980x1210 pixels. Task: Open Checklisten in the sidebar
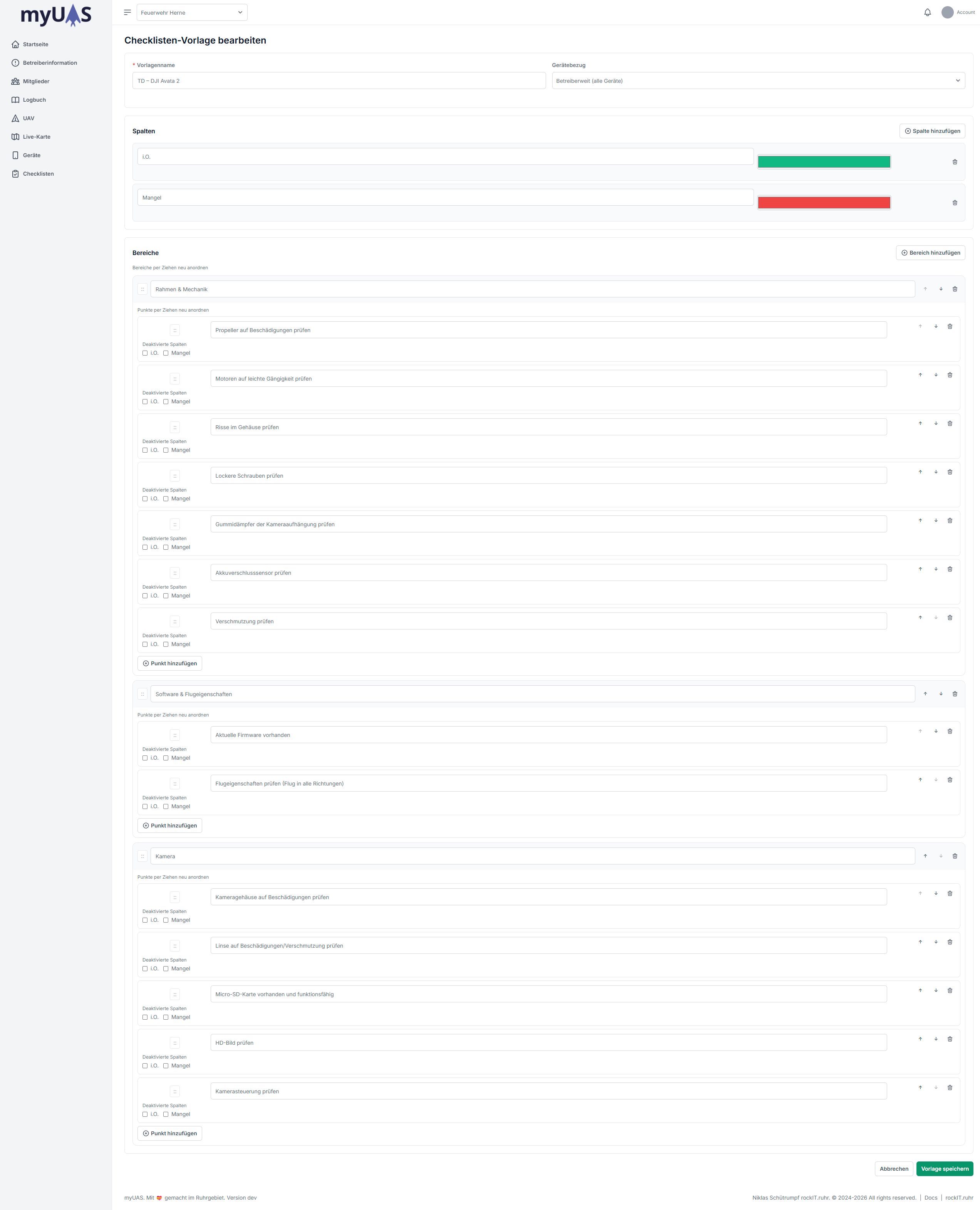[x=39, y=174]
